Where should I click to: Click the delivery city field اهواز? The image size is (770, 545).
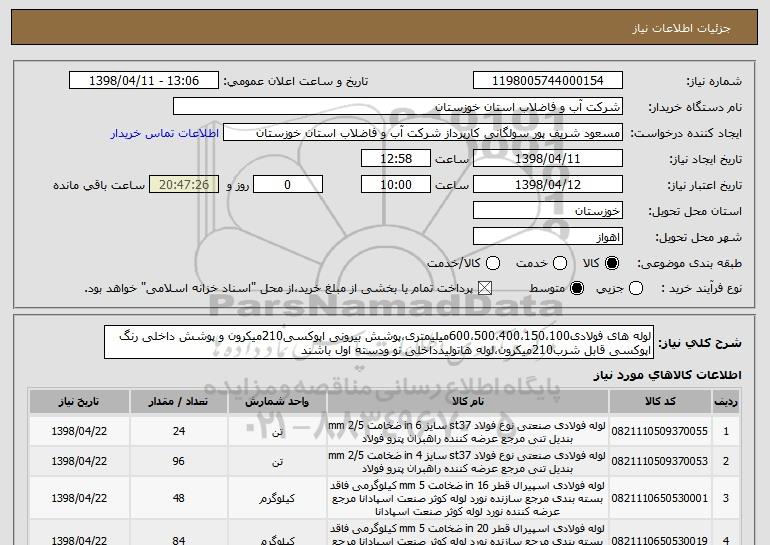coord(548,237)
